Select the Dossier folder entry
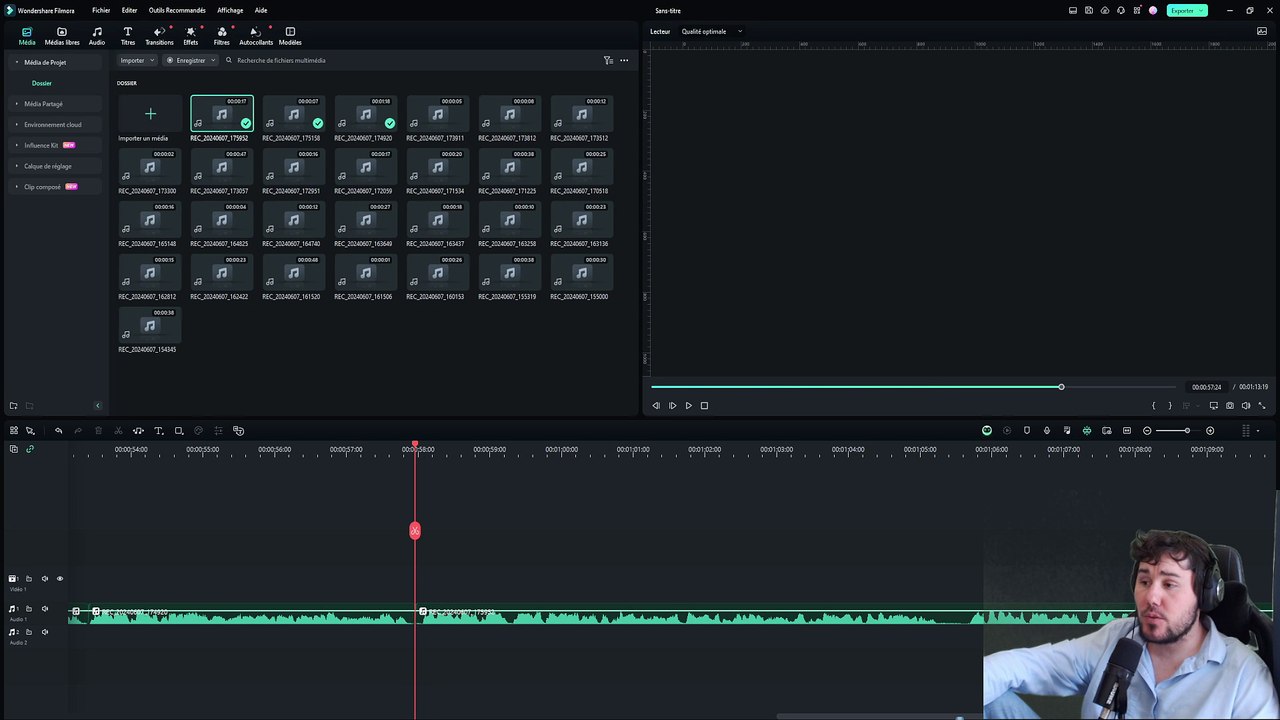This screenshot has width=1280, height=720. pyautogui.click(x=42, y=83)
